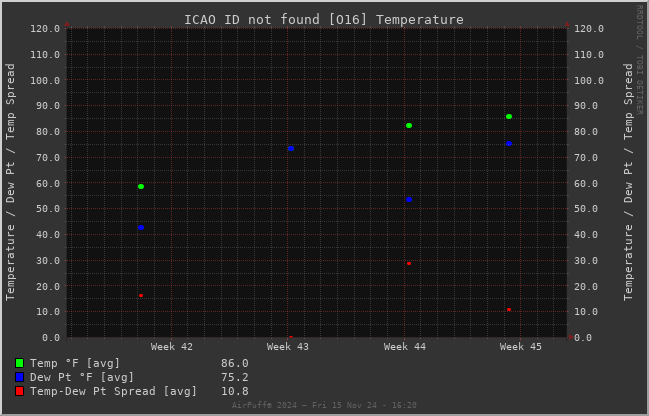Click the green temperature point at Week 44
Image resolution: width=649 pixels, height=416 pixels.
point(409,125)
